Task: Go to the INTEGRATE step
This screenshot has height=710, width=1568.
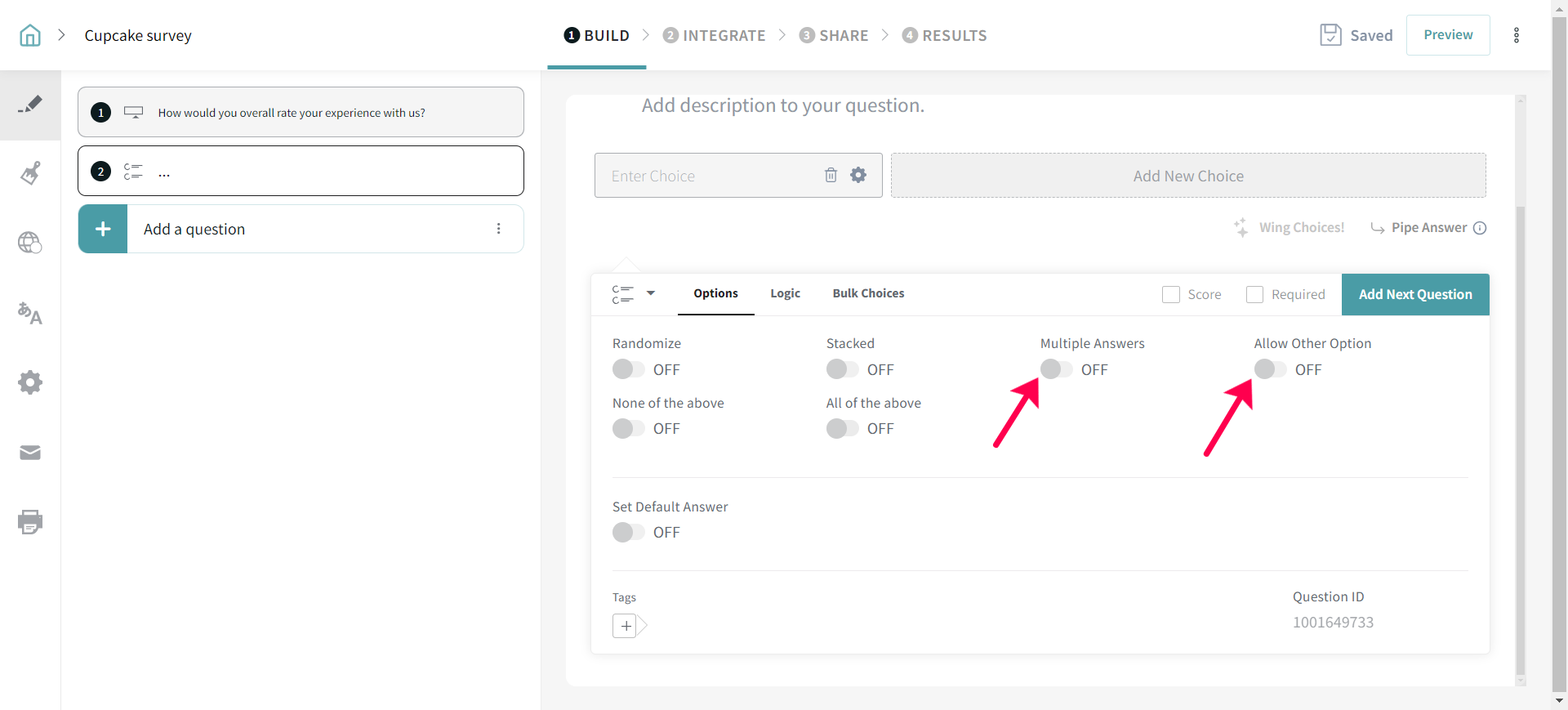Action: click(714, 35)
